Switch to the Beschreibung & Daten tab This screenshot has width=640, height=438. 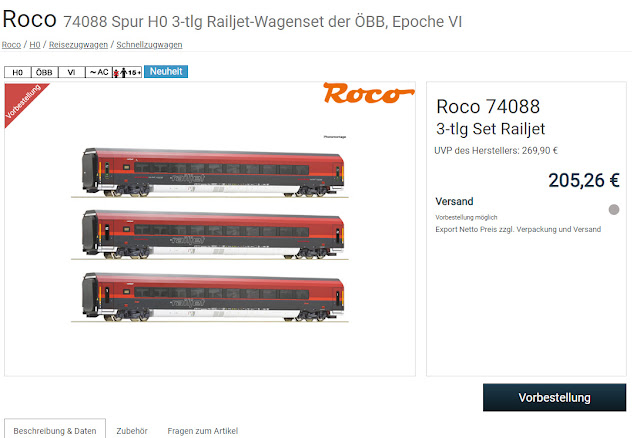coord(55,431)
